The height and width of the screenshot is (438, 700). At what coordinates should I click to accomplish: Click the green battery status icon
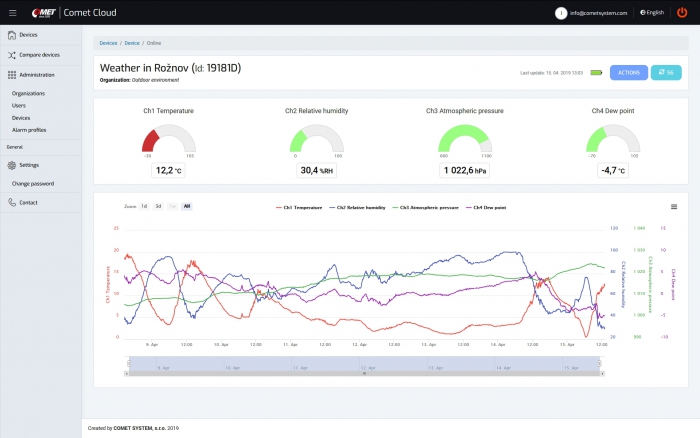pyautogui.click(x=596, y=73)
